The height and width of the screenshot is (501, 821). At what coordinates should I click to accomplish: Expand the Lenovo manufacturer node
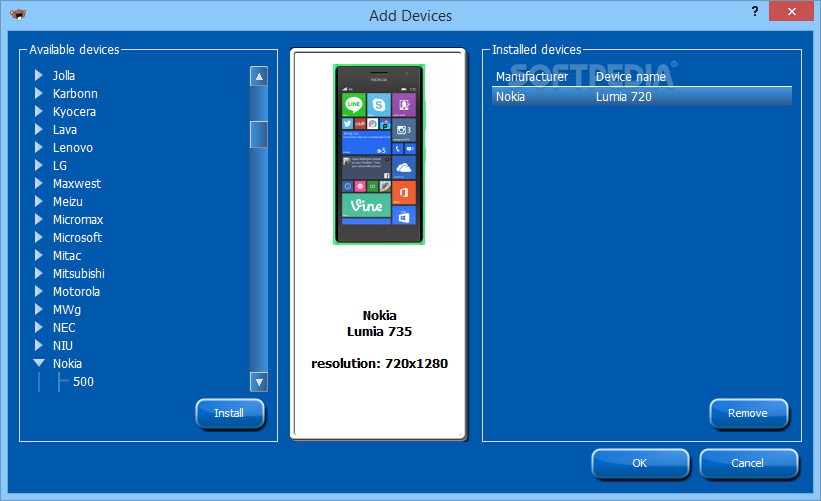(38, 147)
